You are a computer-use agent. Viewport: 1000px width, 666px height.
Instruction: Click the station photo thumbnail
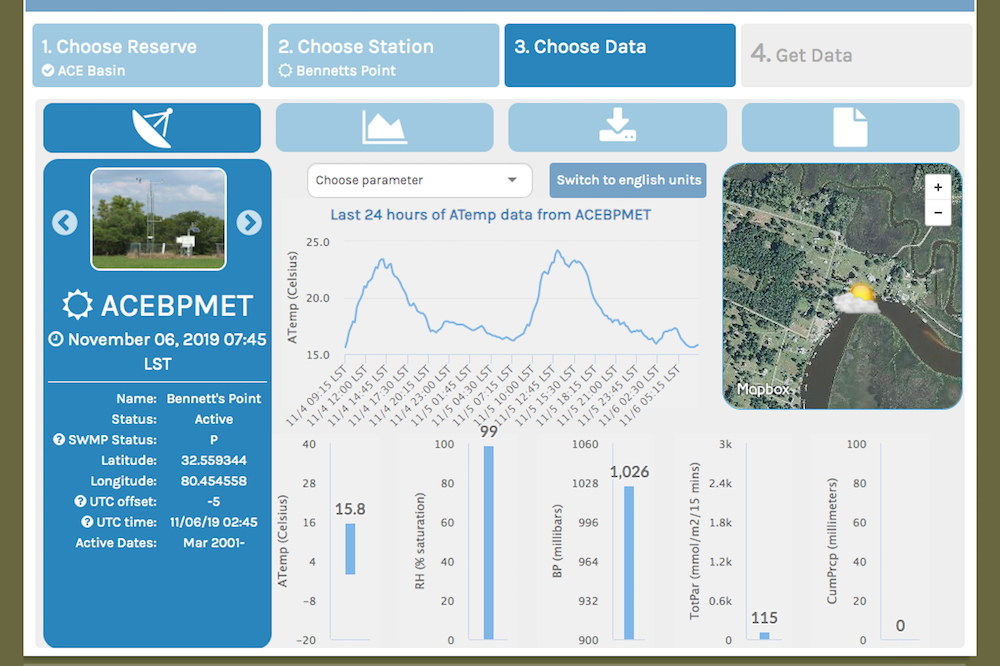156,219
